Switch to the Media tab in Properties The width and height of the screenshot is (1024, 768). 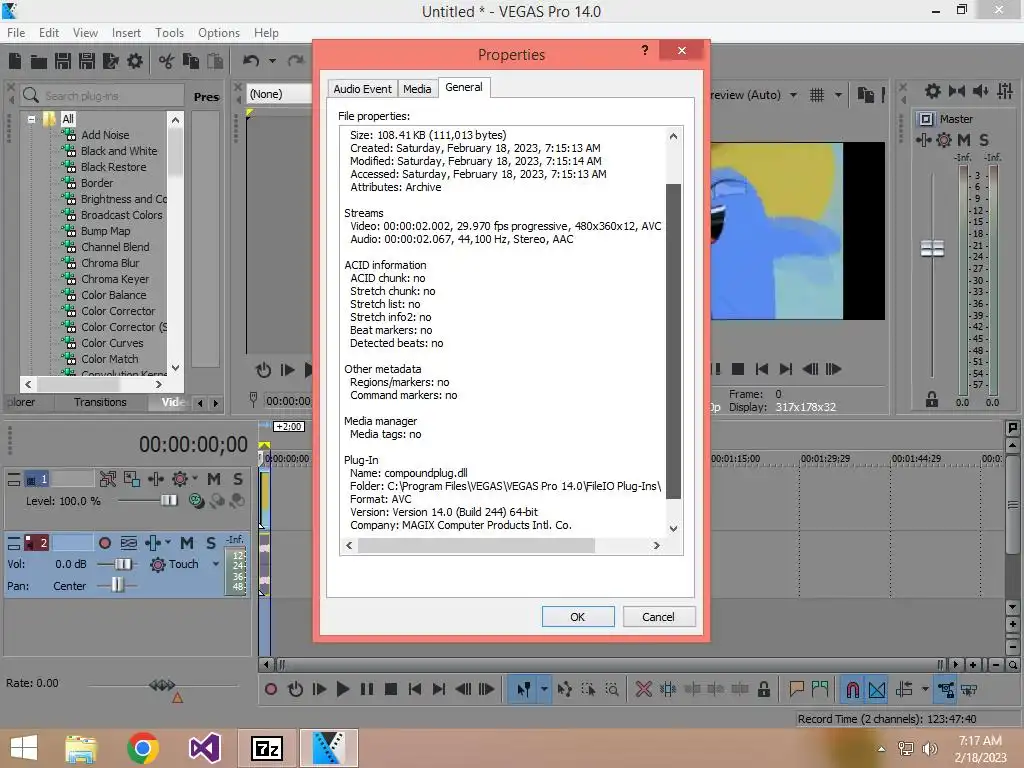tap(417, 89)
